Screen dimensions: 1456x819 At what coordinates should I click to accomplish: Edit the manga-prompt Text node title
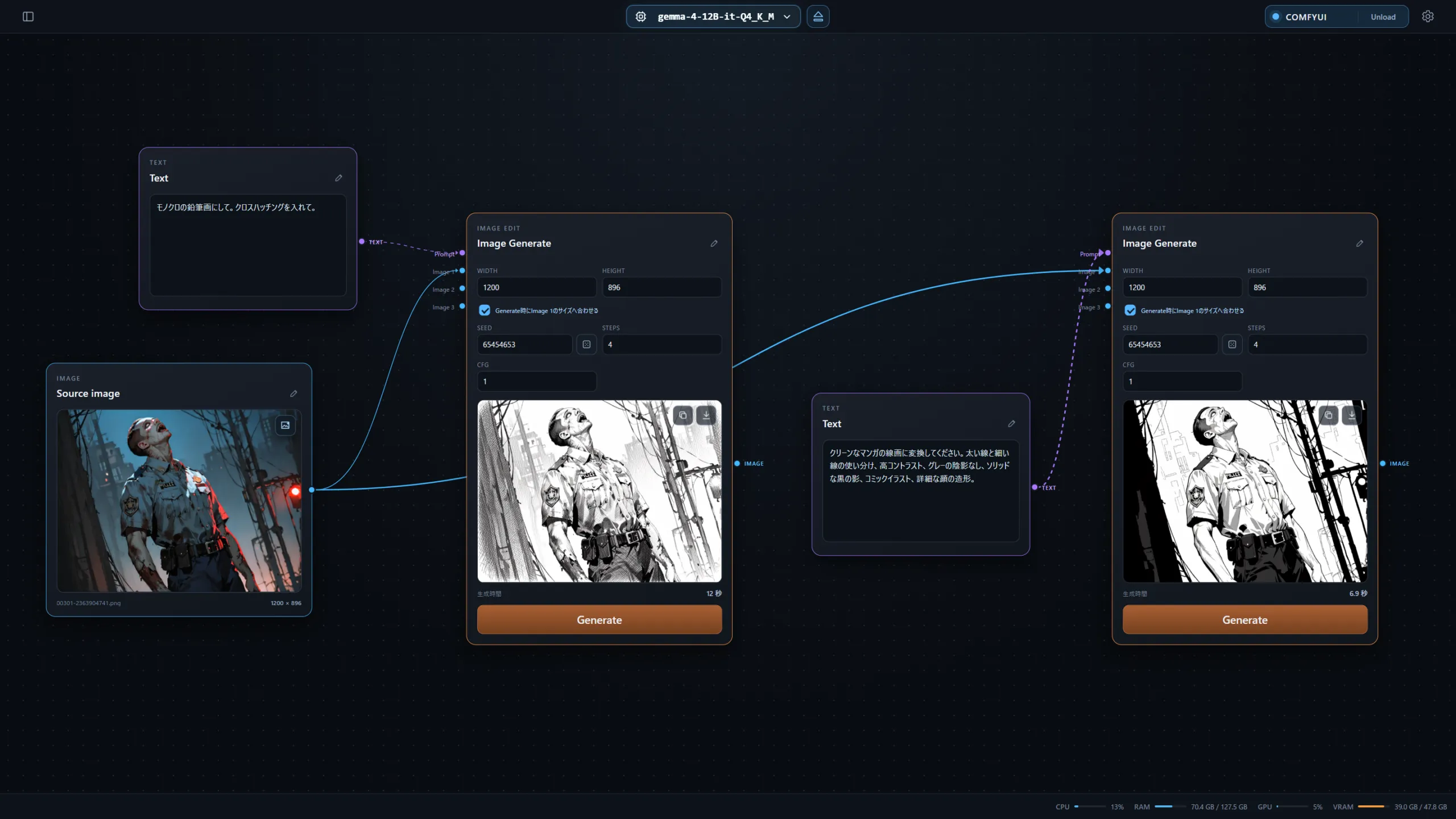pyautogui.click(x=1011, y=424)
